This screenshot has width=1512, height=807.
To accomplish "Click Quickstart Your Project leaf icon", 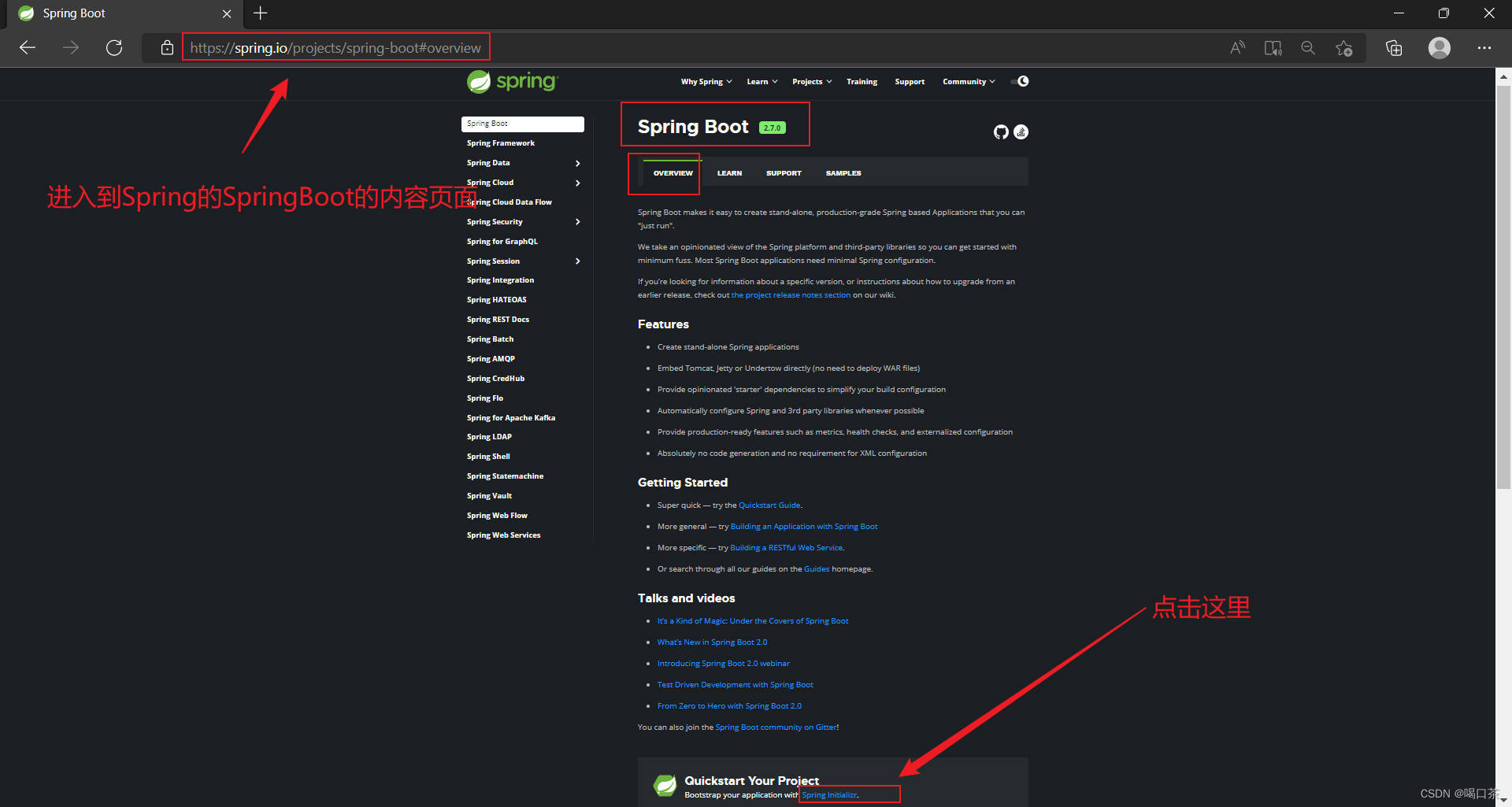I will click(665, 785).
